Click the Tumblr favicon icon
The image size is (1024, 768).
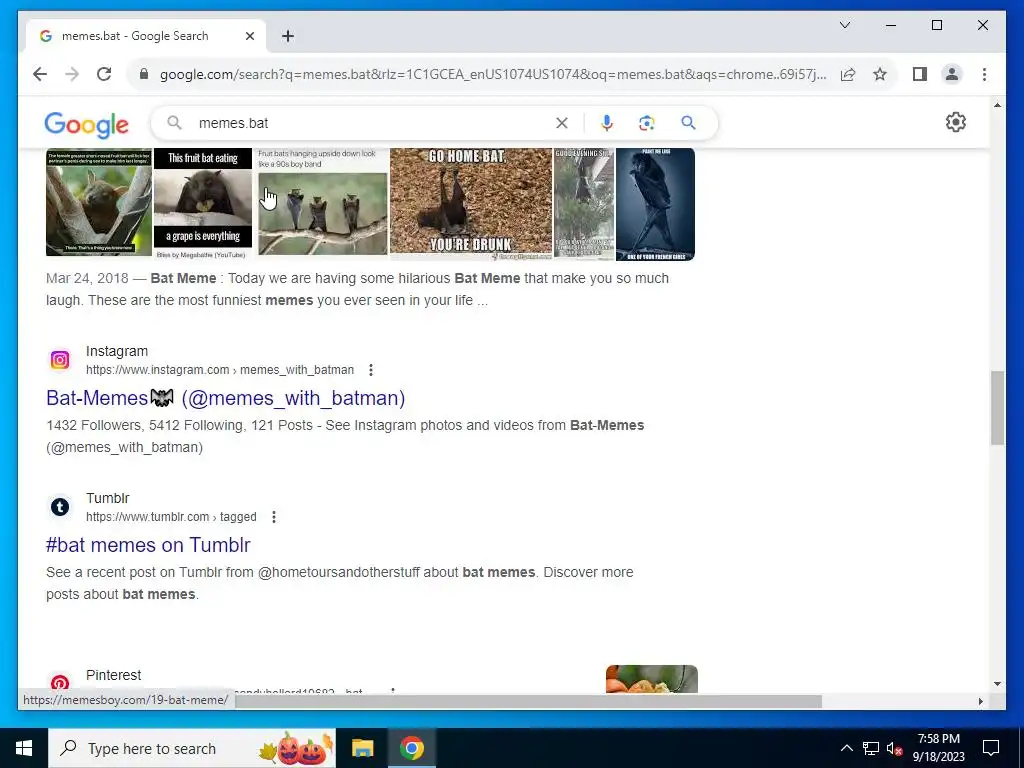(60, 507)
